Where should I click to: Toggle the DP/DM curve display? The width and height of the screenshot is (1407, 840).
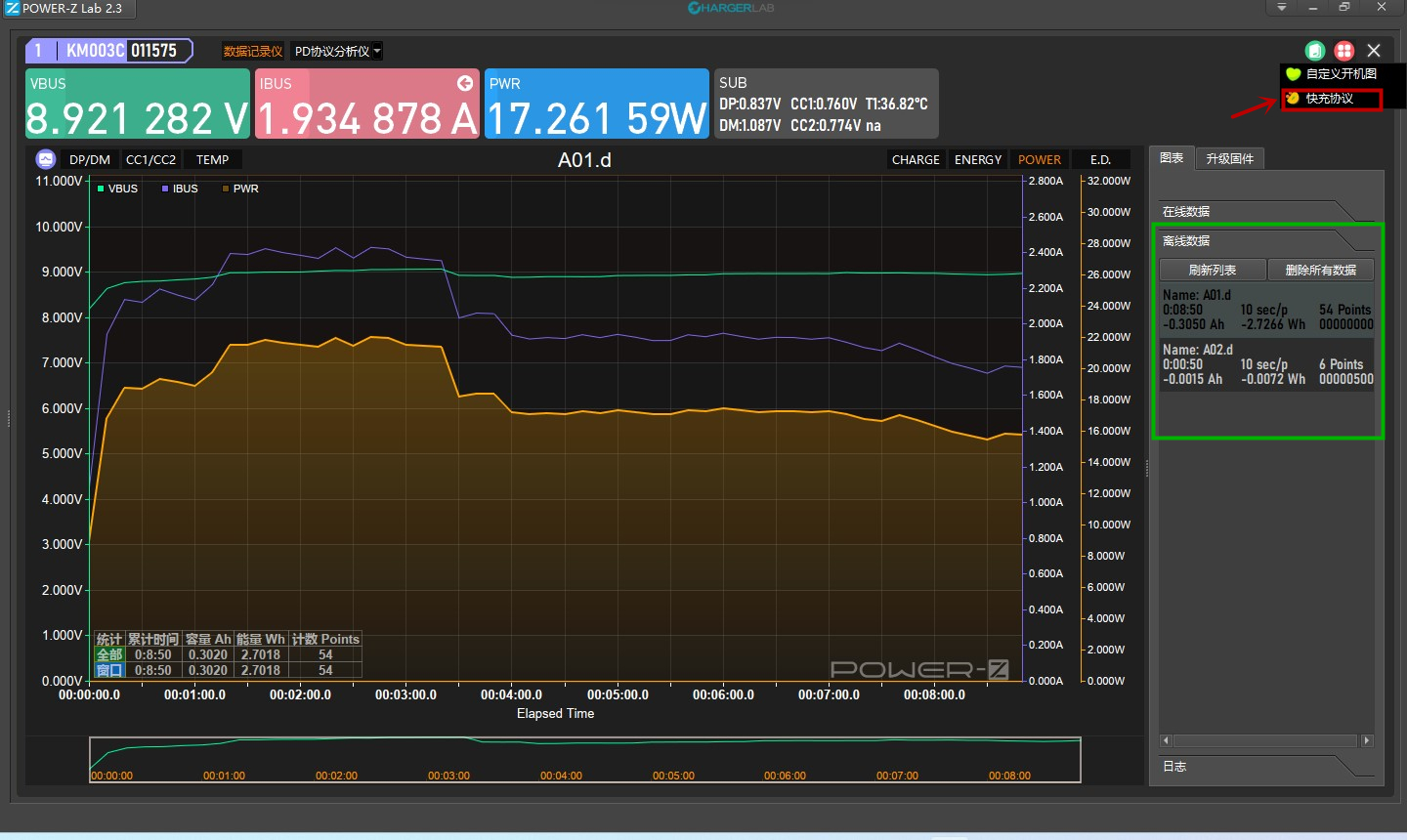(x=90, y=160)
